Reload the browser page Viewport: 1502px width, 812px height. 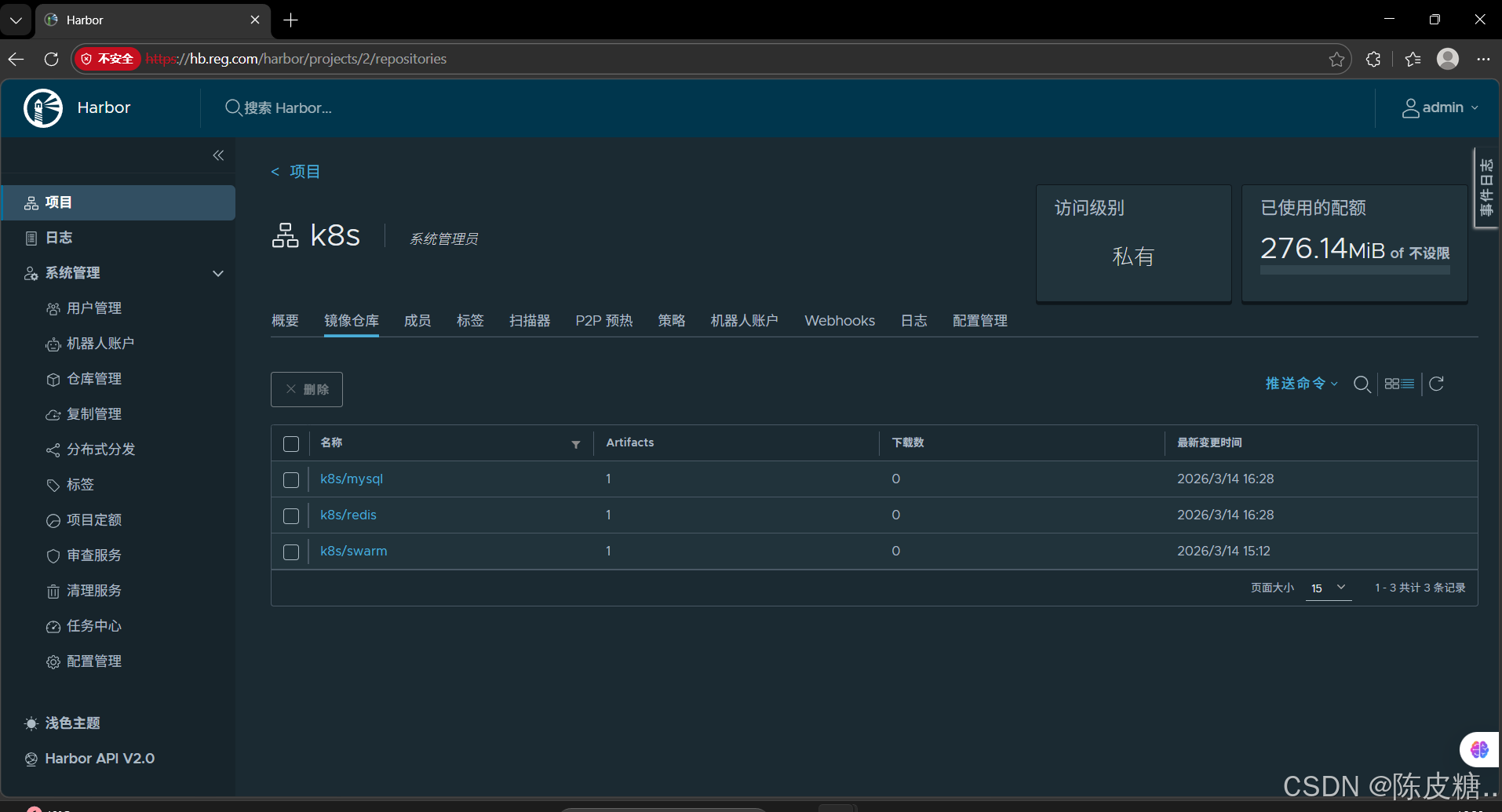[x=52, y=59]
